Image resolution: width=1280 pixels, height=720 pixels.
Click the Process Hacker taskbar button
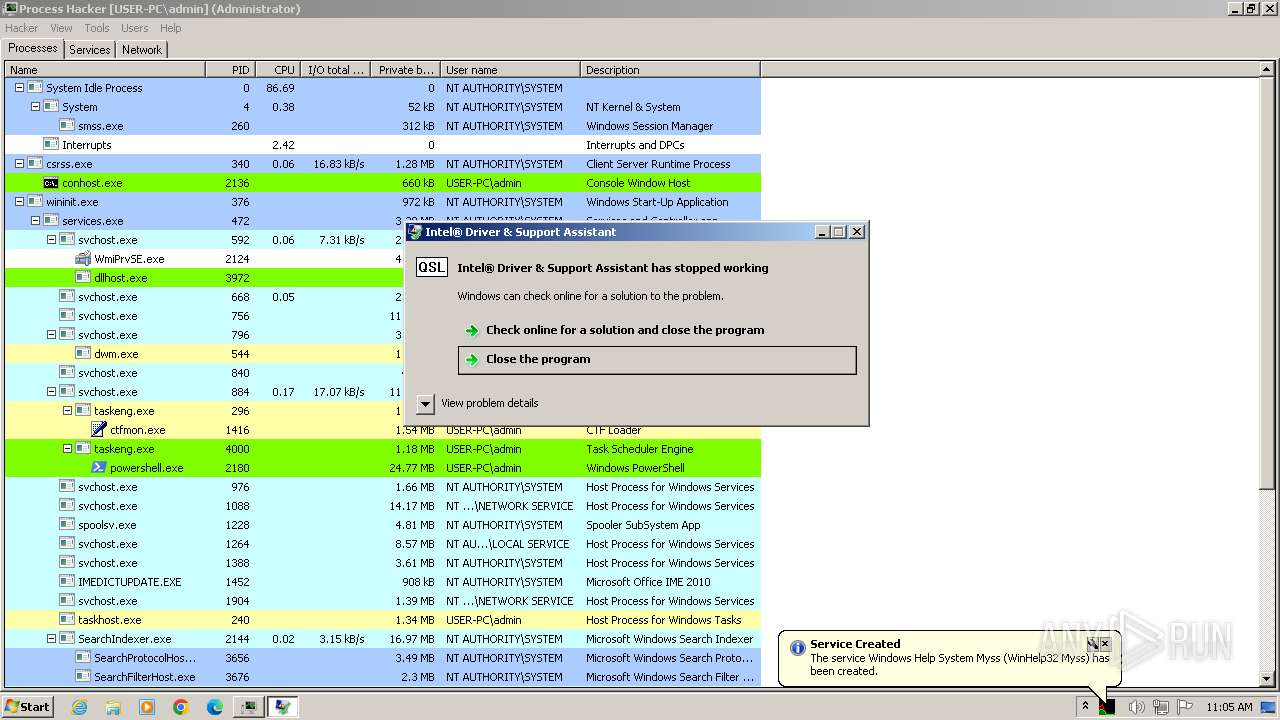(248, 707)
